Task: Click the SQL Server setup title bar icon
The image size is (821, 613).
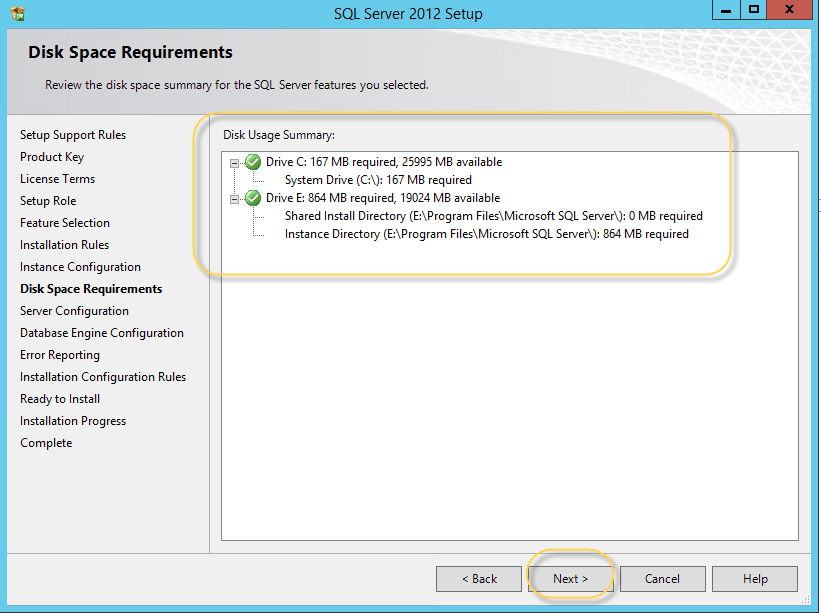Action: click(x=18, y=14)
